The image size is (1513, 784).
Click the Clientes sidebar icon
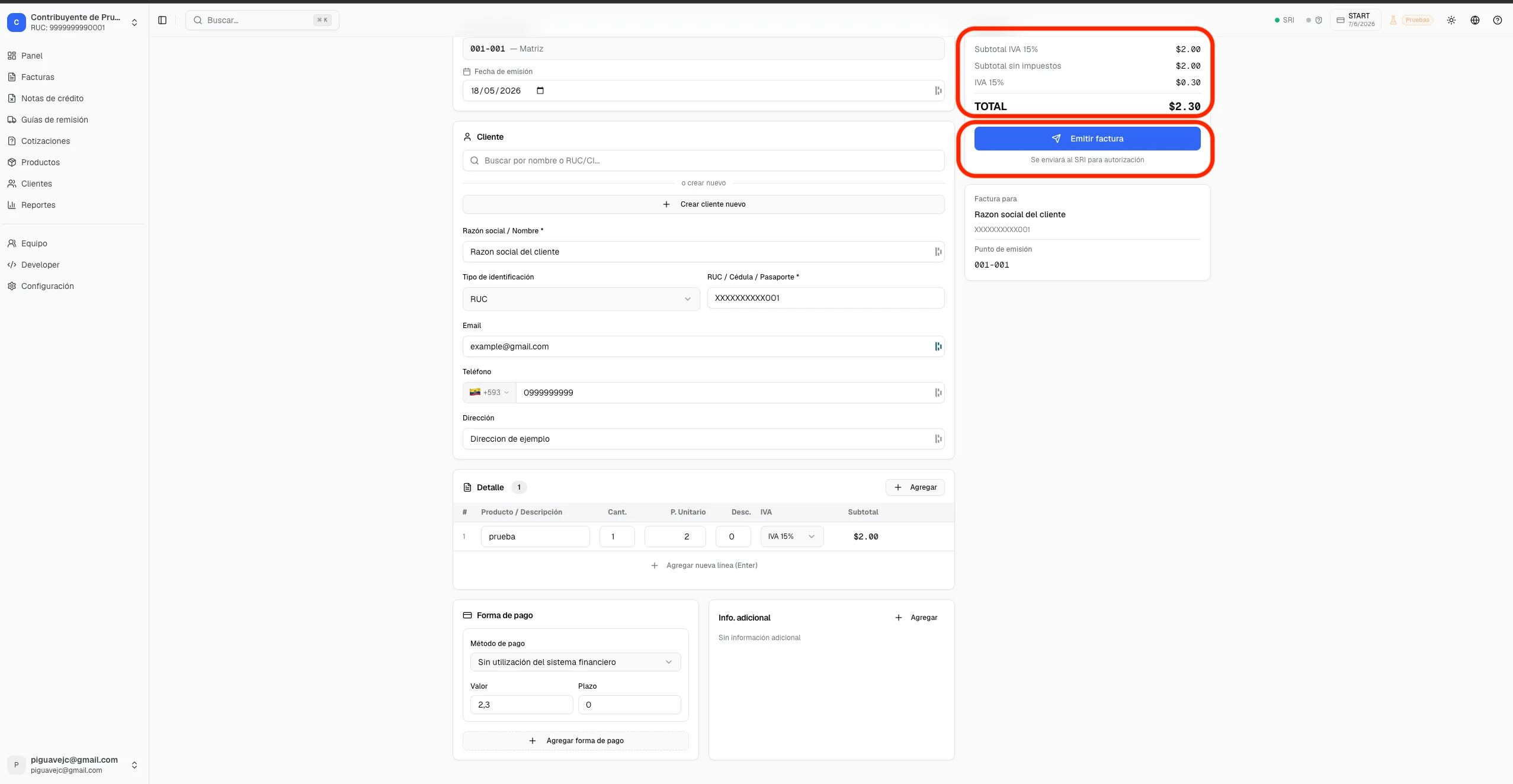coord(12,184)
